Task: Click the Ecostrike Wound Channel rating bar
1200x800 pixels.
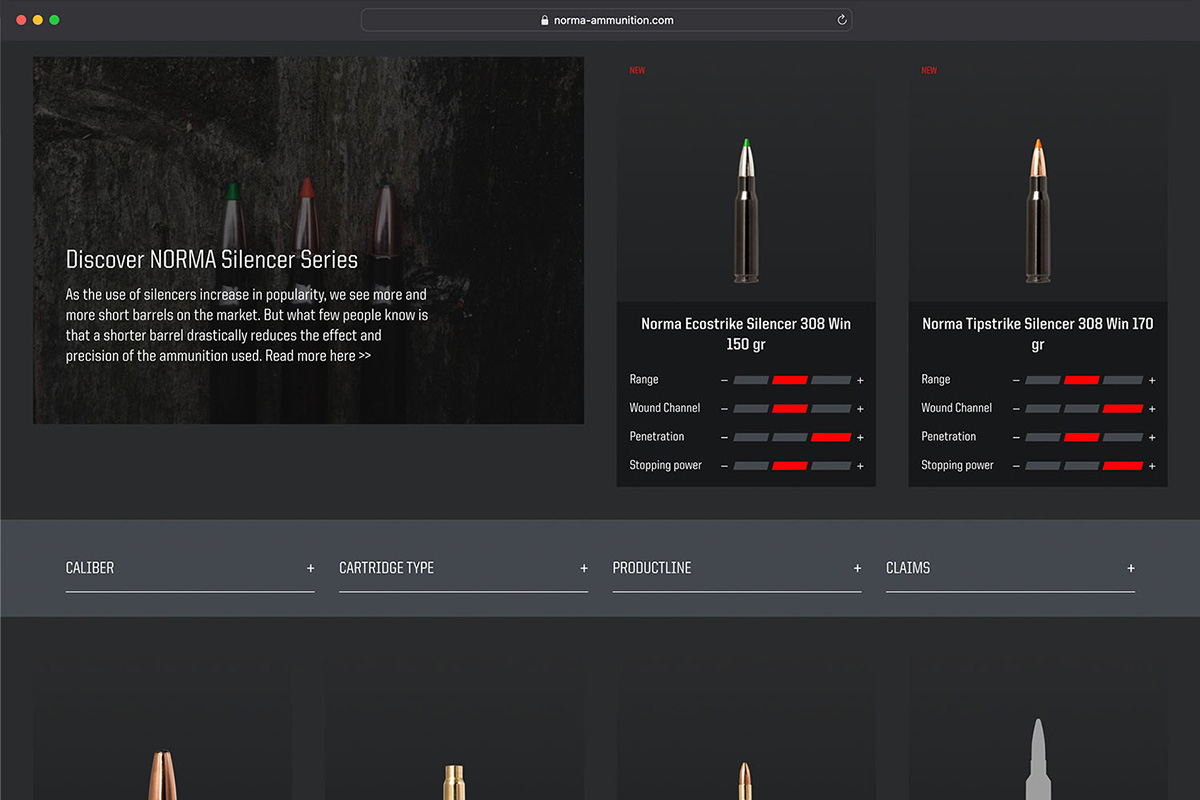Action: pyautogui.click(x=792, y=409)
